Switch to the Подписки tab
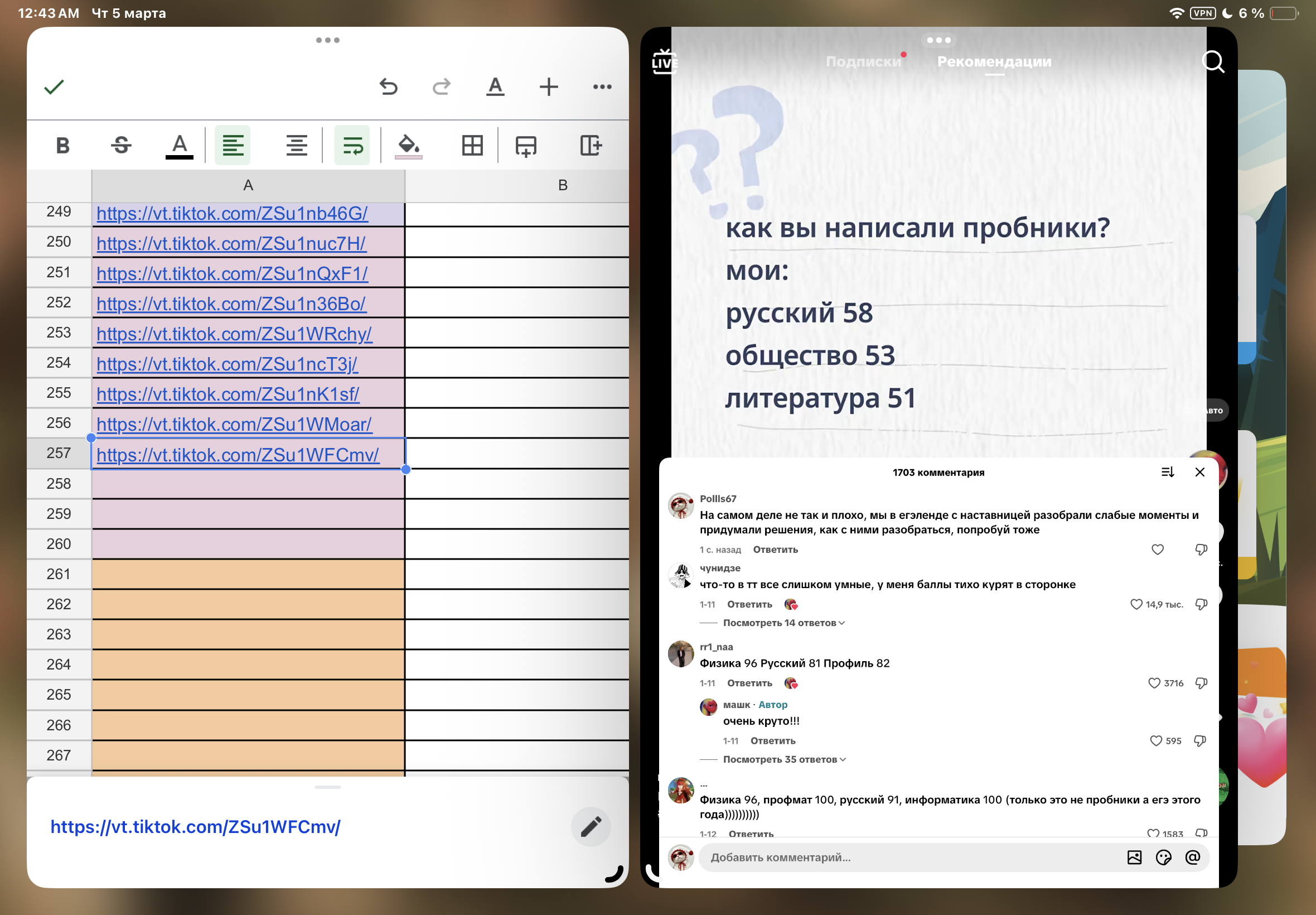 [863, 62]
